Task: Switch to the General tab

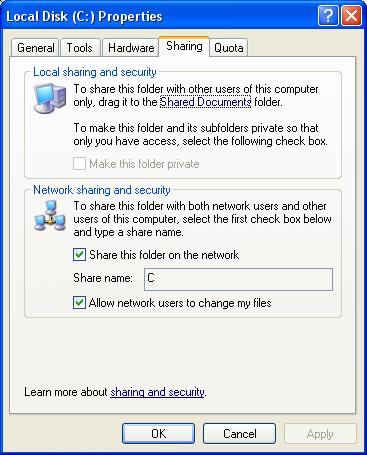Action: click(x=35, y=48)
